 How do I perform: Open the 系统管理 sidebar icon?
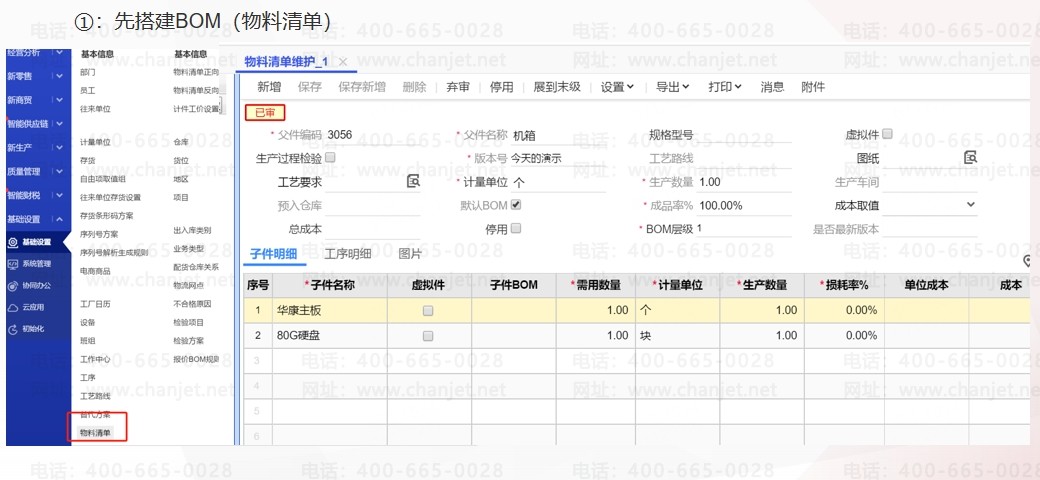[13, 264]
